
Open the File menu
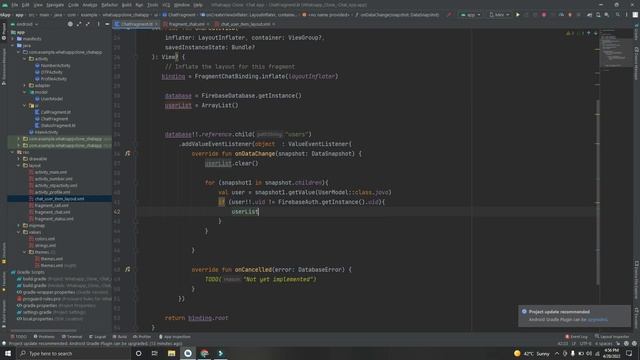pyautogui.click(x=15, y=5)
